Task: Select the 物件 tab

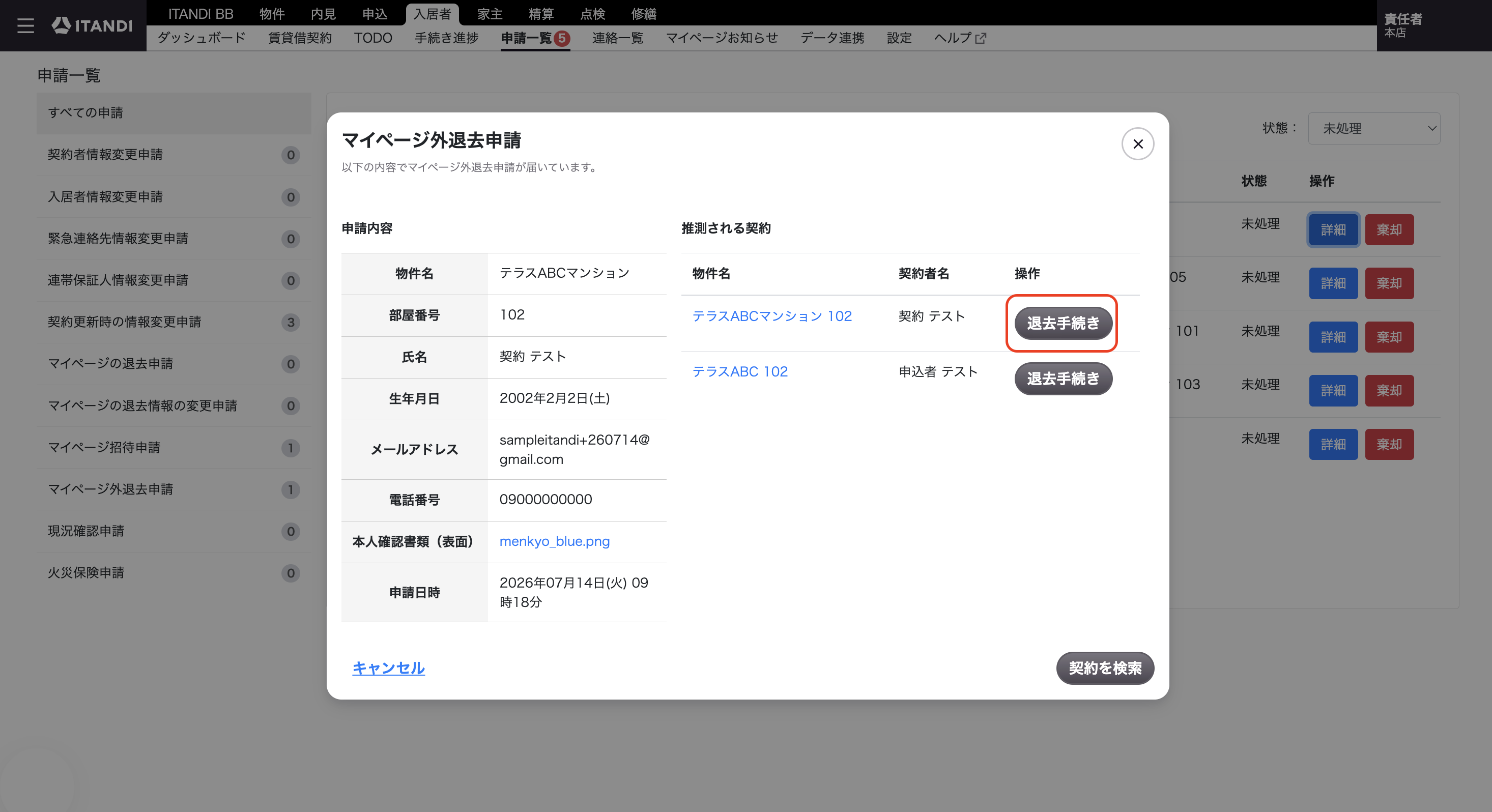Action: (x=272, y=13)
